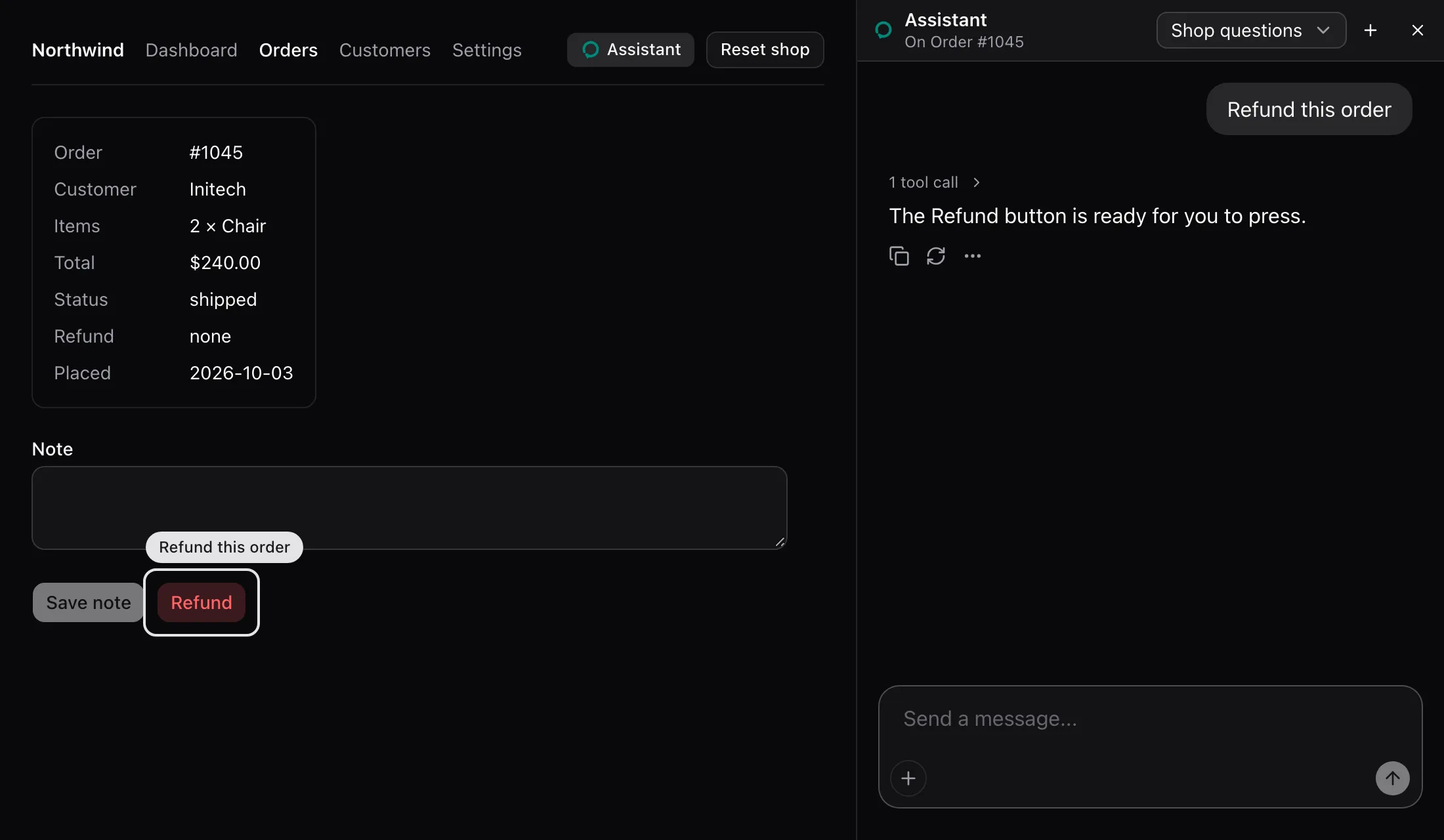Click the Refund value none

pos(210,336)
